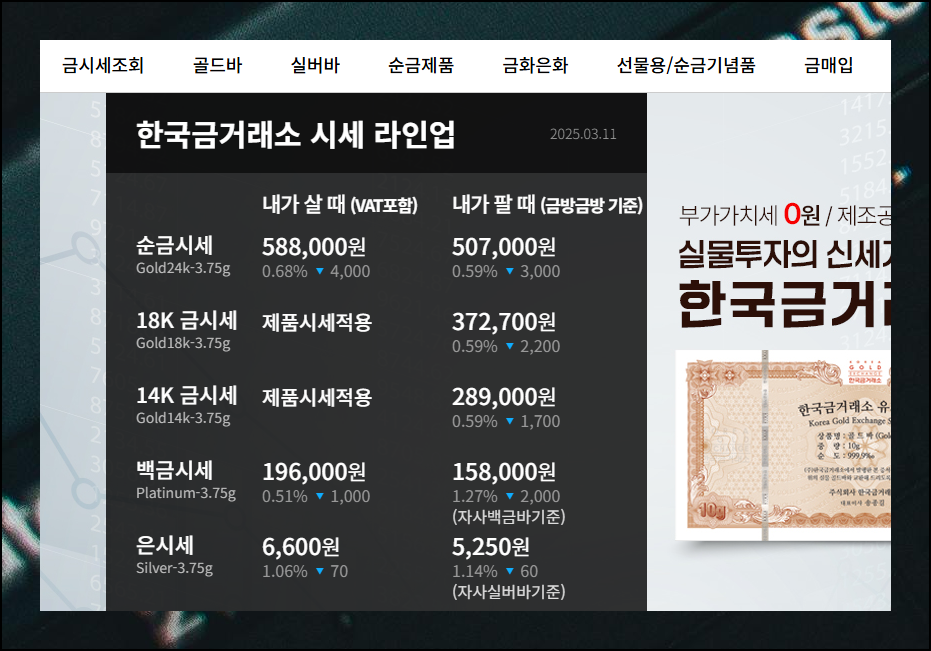
Task: Click down arrow beside 3,000 change
Action: coord(509,271)
